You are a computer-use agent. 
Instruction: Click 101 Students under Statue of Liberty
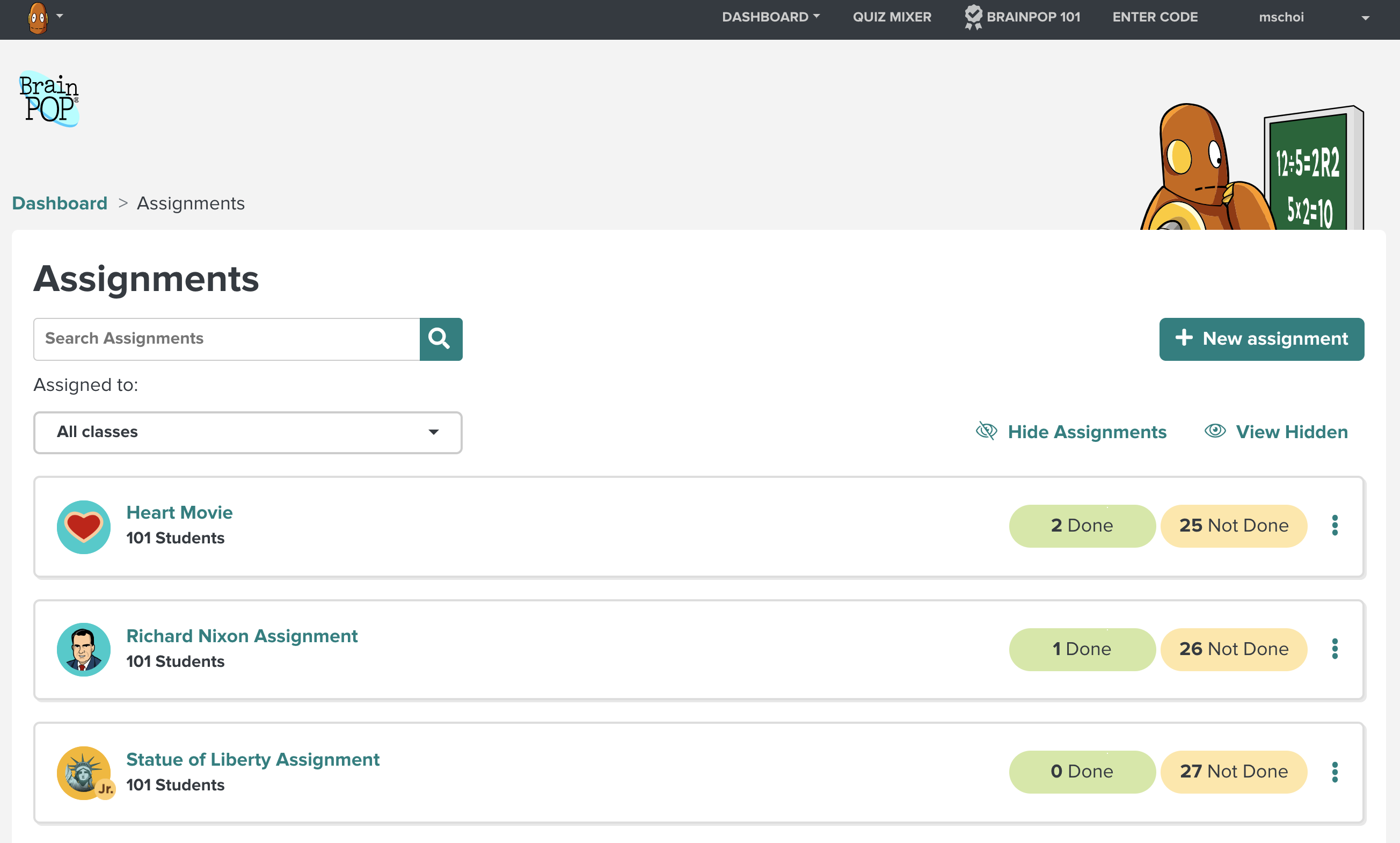(x=176, y=785)
